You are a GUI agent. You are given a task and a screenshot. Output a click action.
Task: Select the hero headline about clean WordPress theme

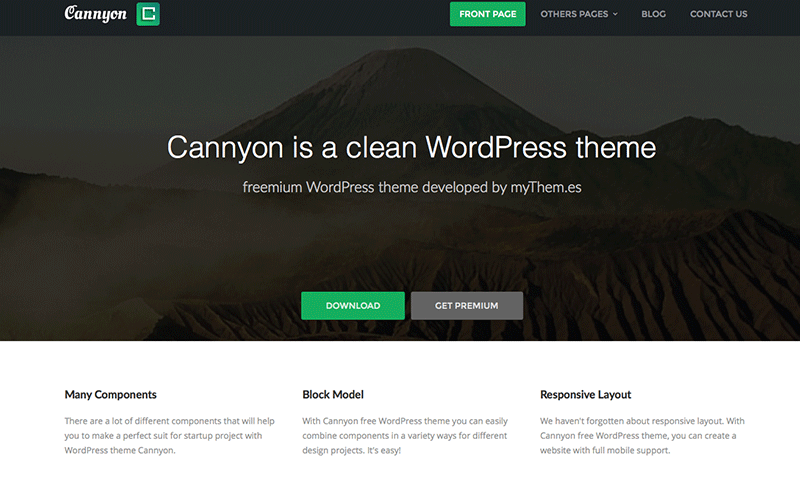tap(411, 147)
